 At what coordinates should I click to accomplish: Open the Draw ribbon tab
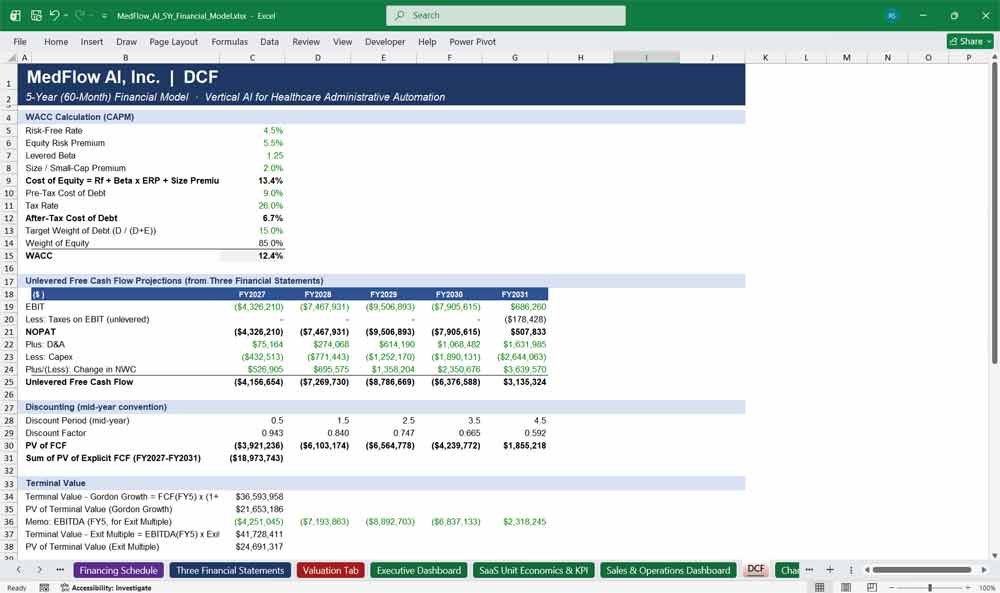(126, 41)
